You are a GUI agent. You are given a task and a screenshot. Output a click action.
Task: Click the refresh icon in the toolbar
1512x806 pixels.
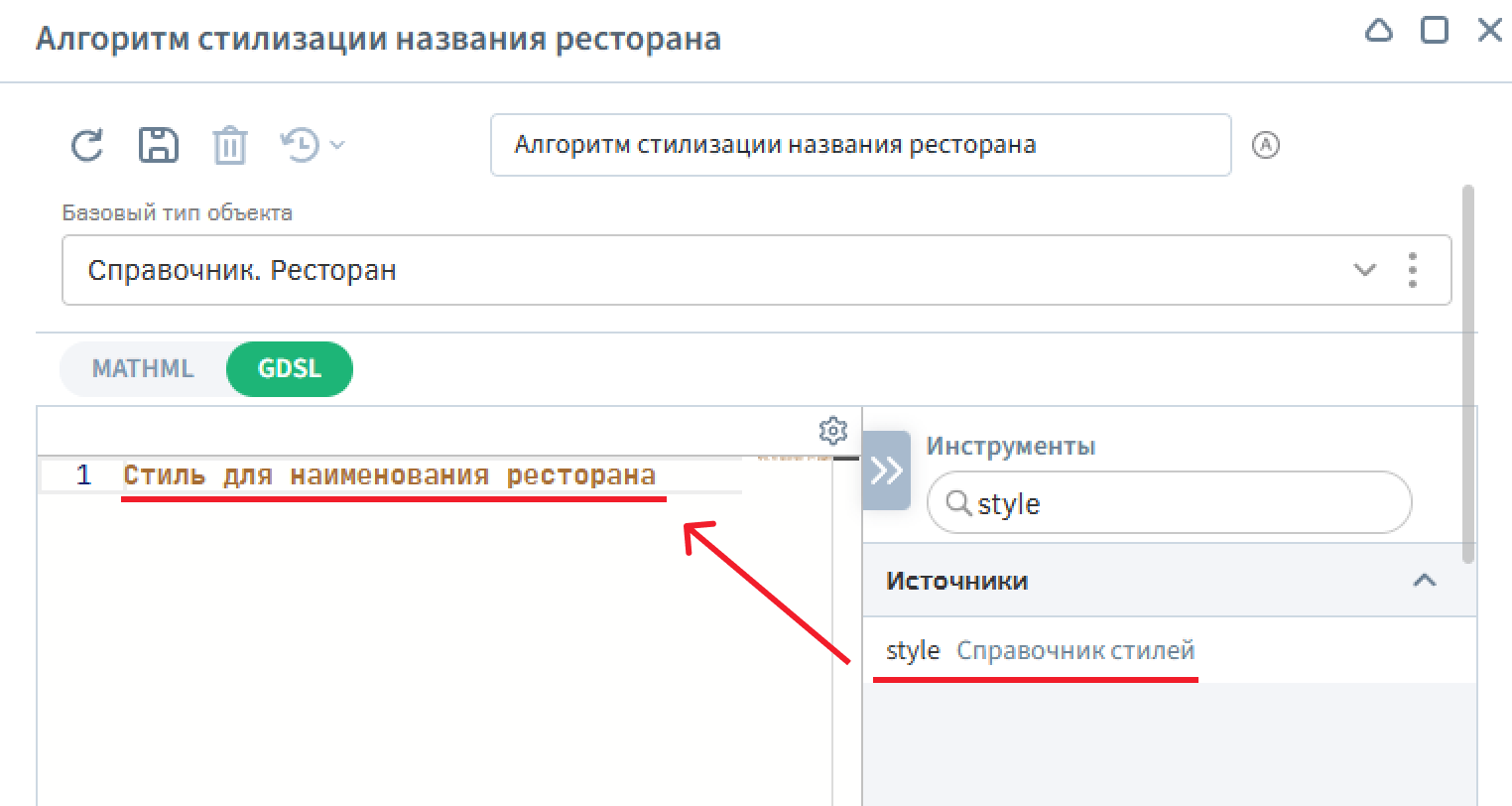click(x=88, y=145)
